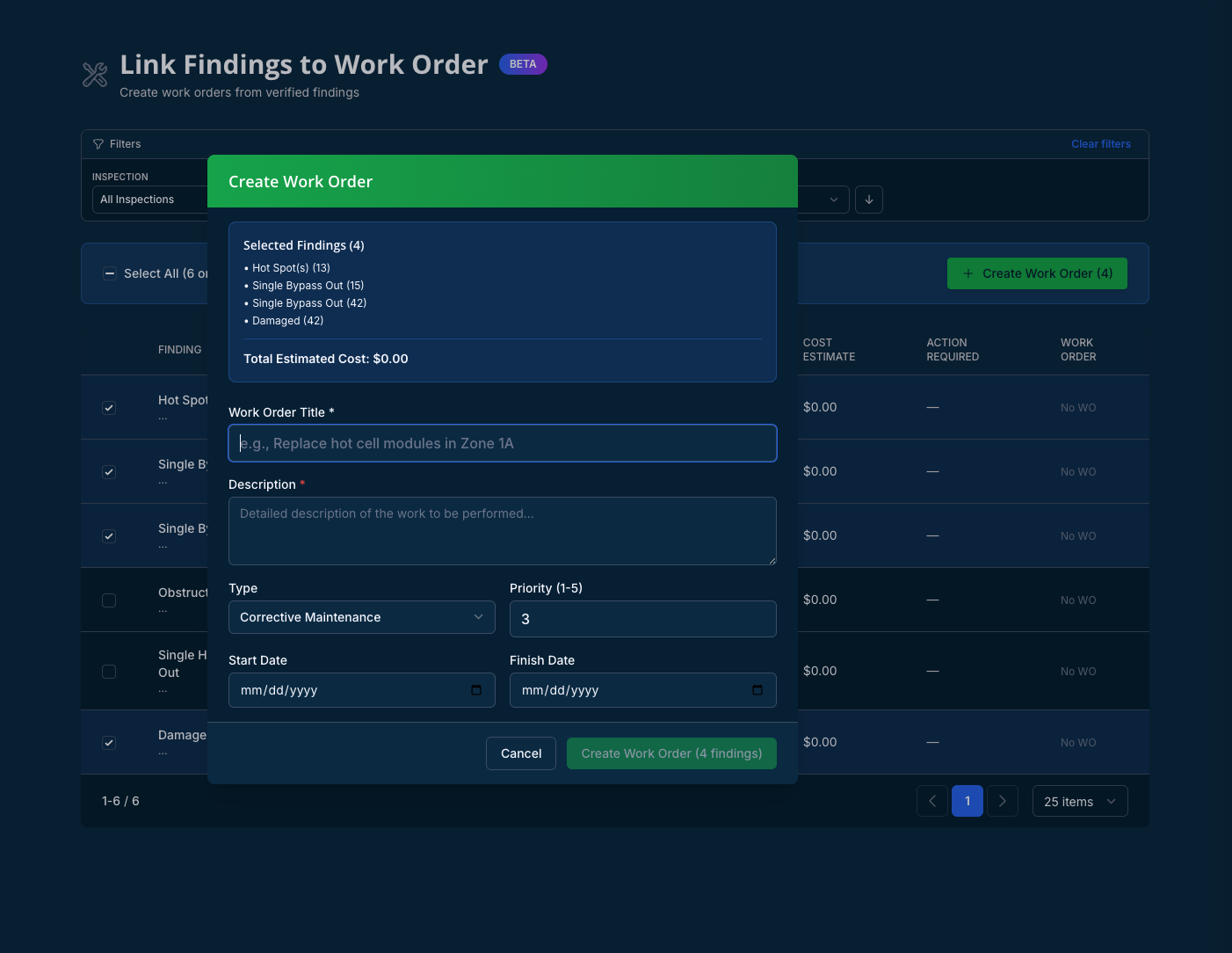Click 'Single Bypass Out (15)' in selected findings

click(x=308, y=286)
